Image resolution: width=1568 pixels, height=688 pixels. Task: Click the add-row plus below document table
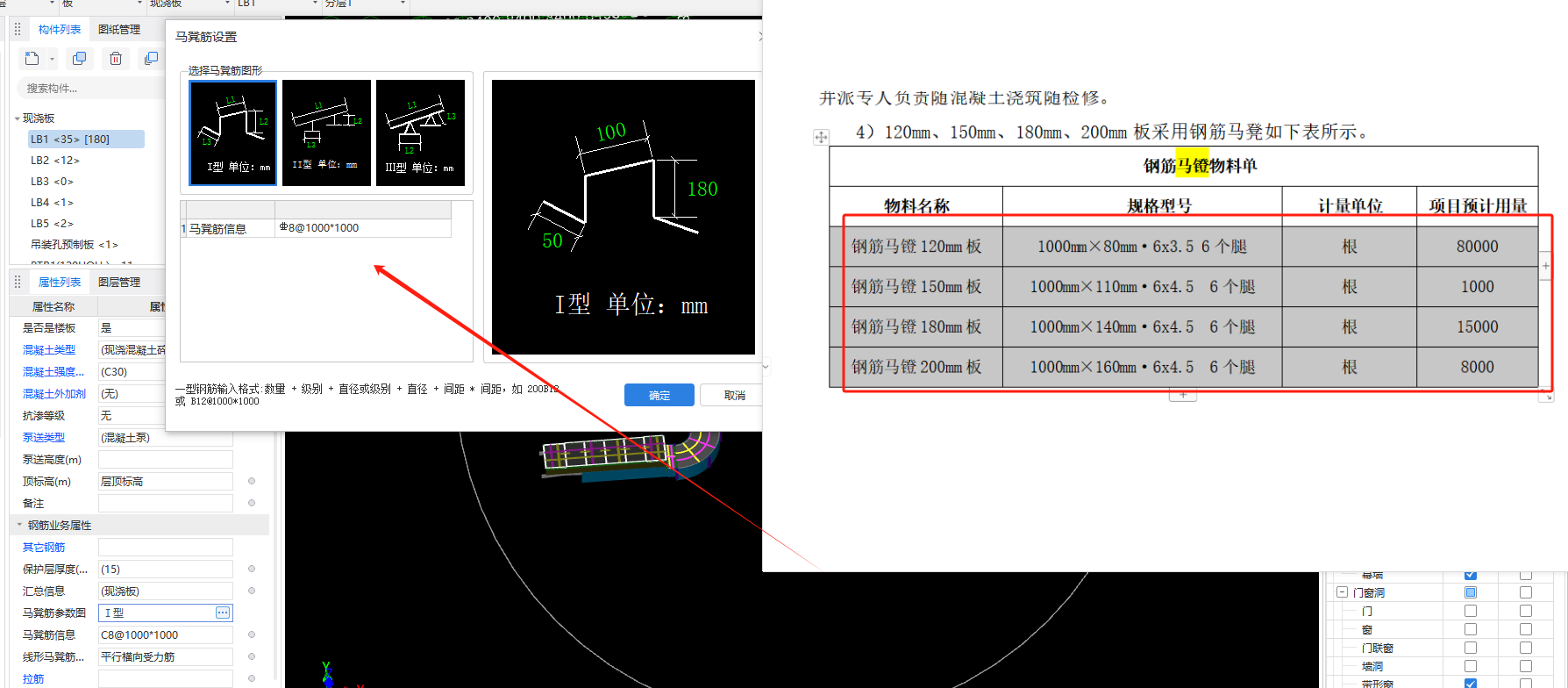coord(1183,395)
